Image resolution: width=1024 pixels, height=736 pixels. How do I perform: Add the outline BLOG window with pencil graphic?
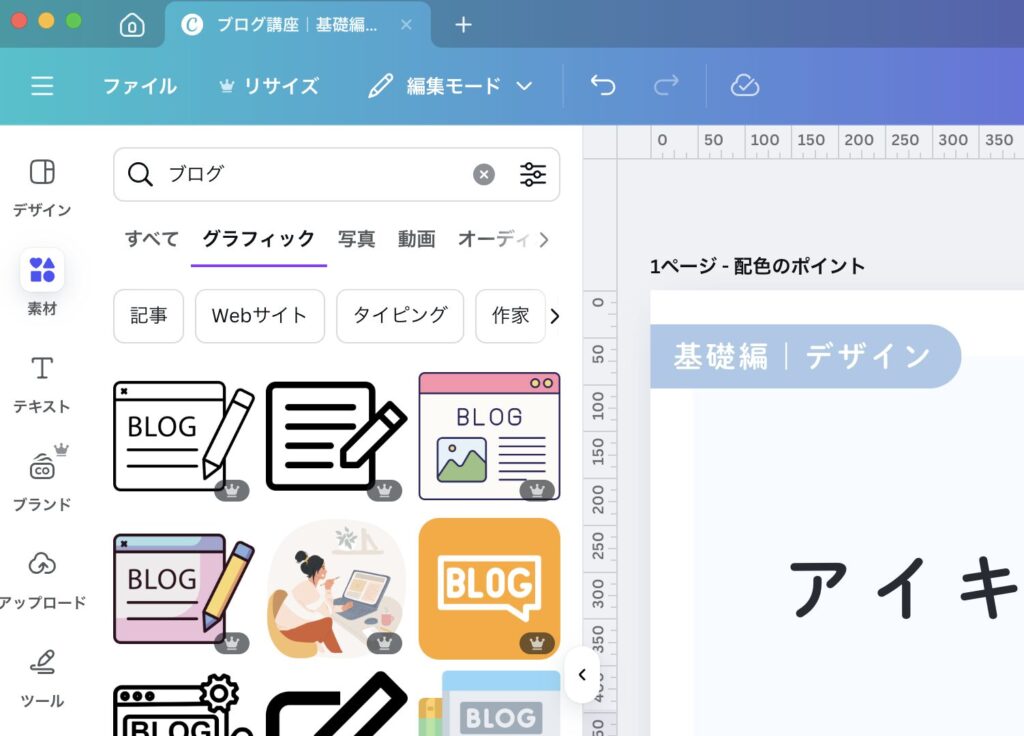click(x=184, y=436)
